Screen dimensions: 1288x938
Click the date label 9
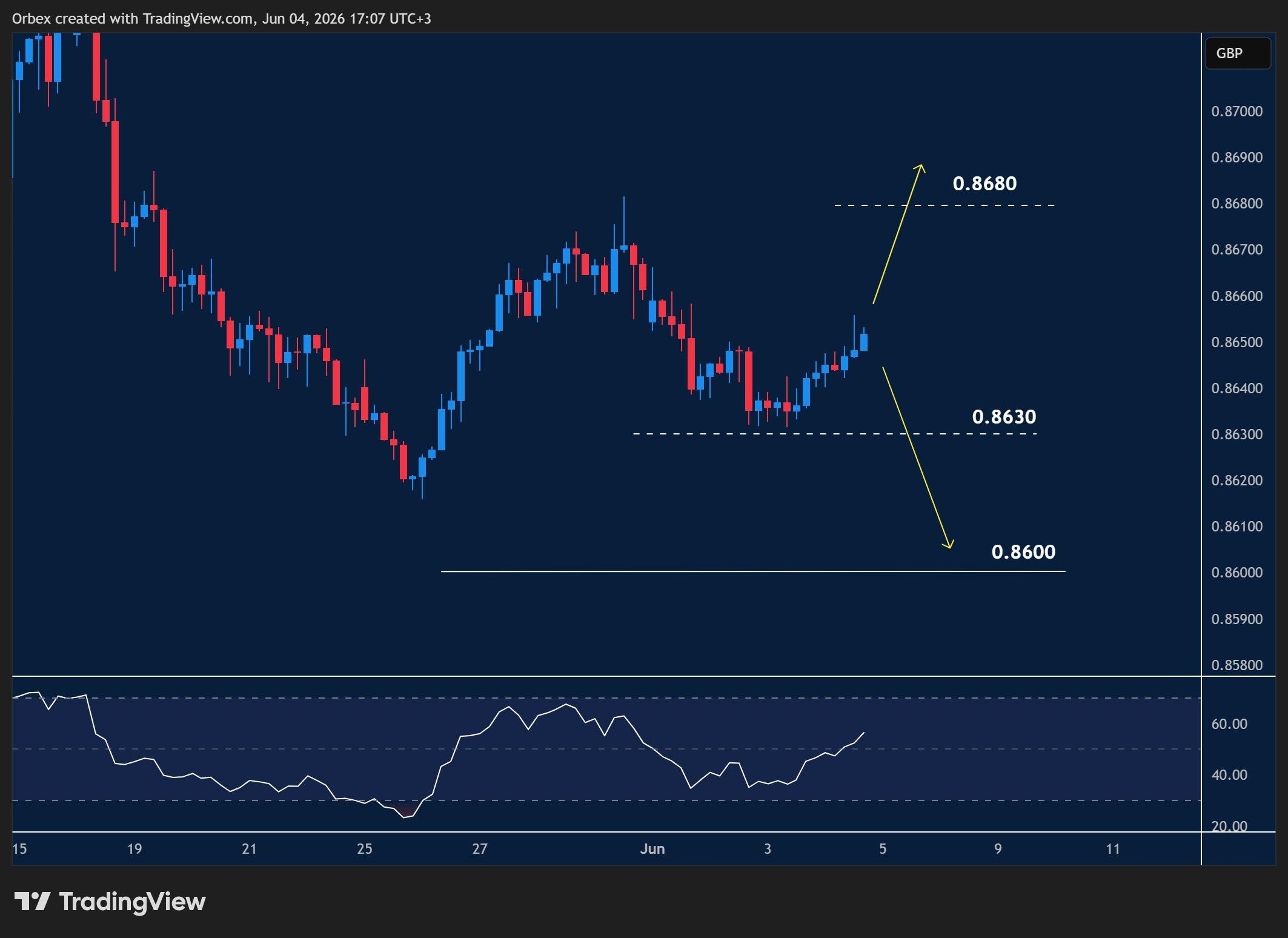(x=998, y=849)
